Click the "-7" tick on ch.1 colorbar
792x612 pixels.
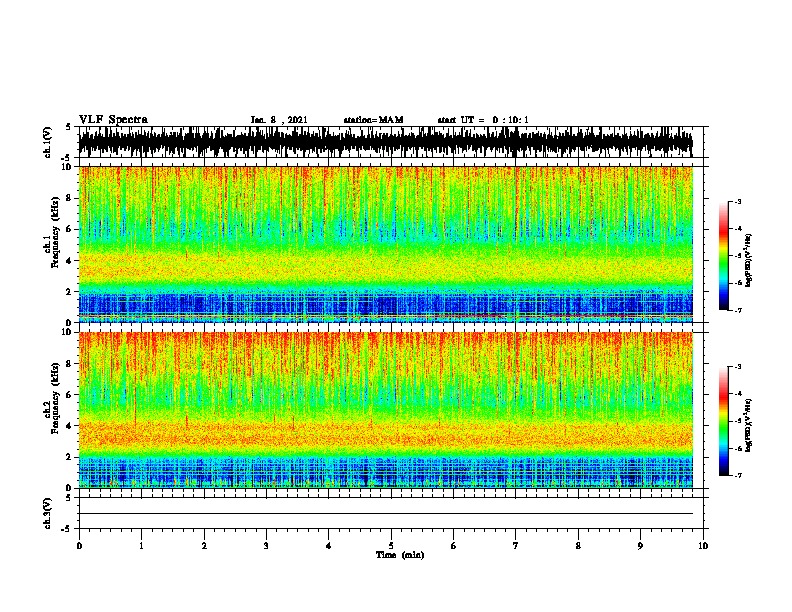point(737,310)
